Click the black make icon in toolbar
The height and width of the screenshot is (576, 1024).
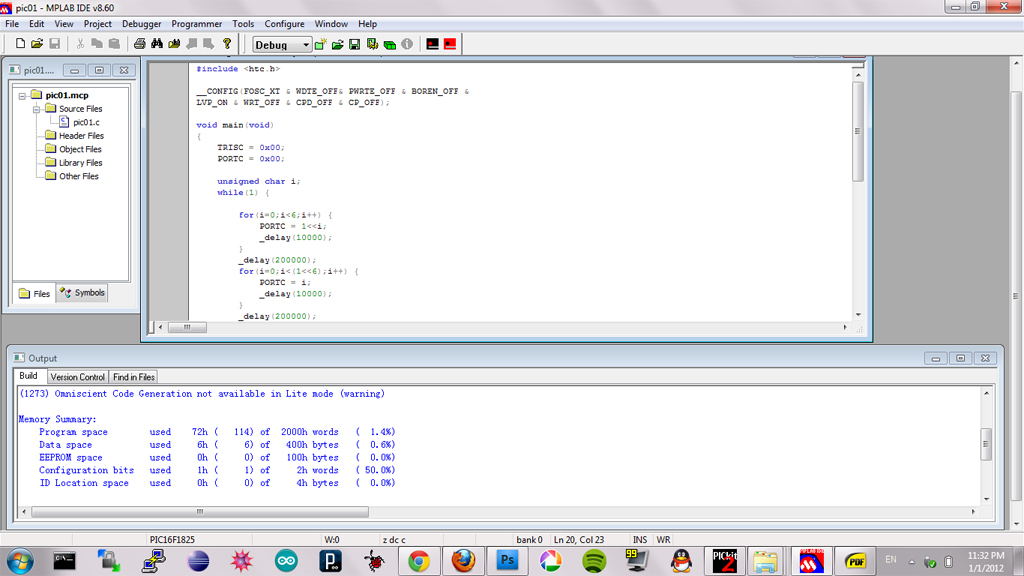pos(432,44)
